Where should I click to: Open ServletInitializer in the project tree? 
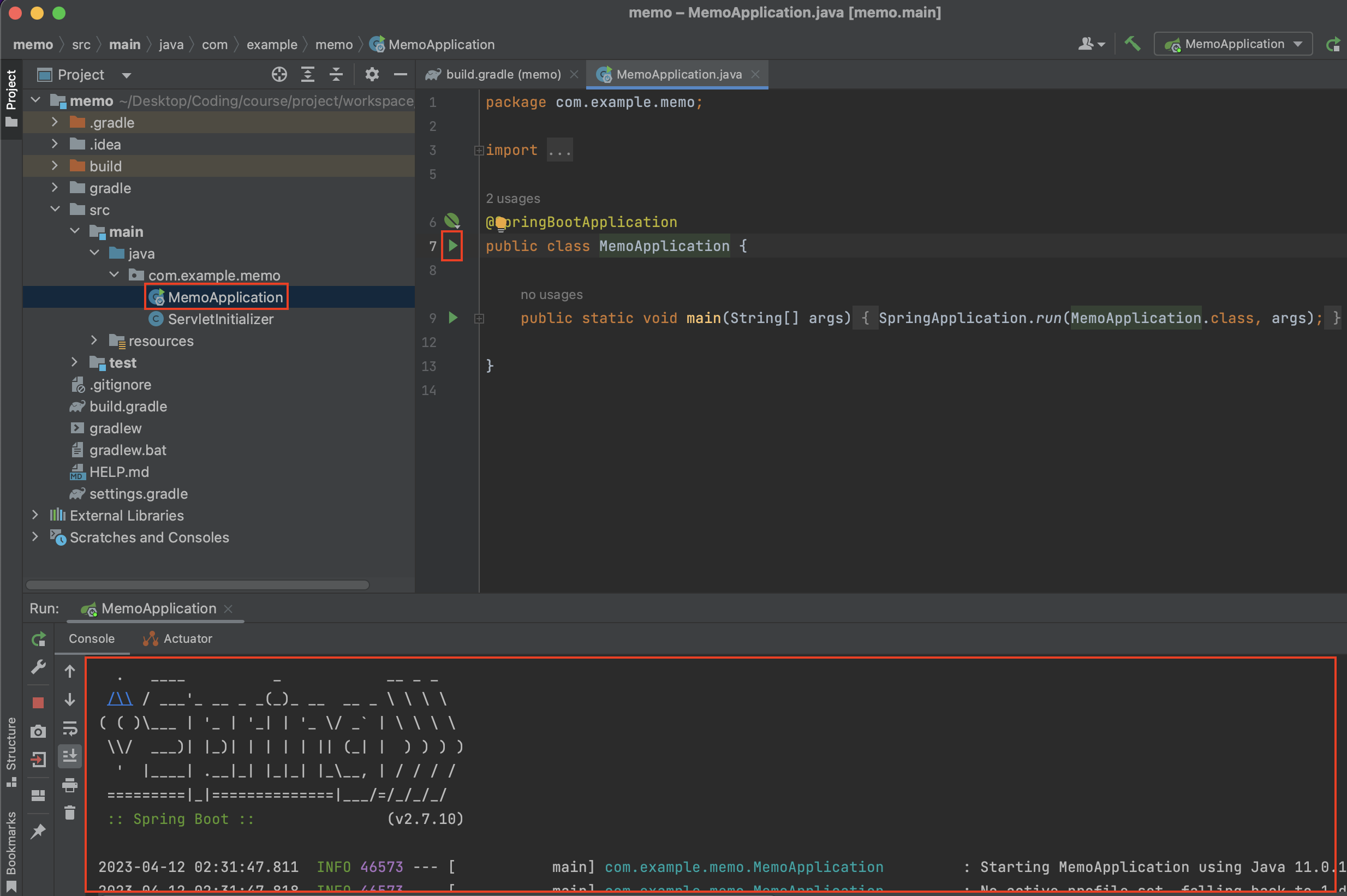(220, 319)
